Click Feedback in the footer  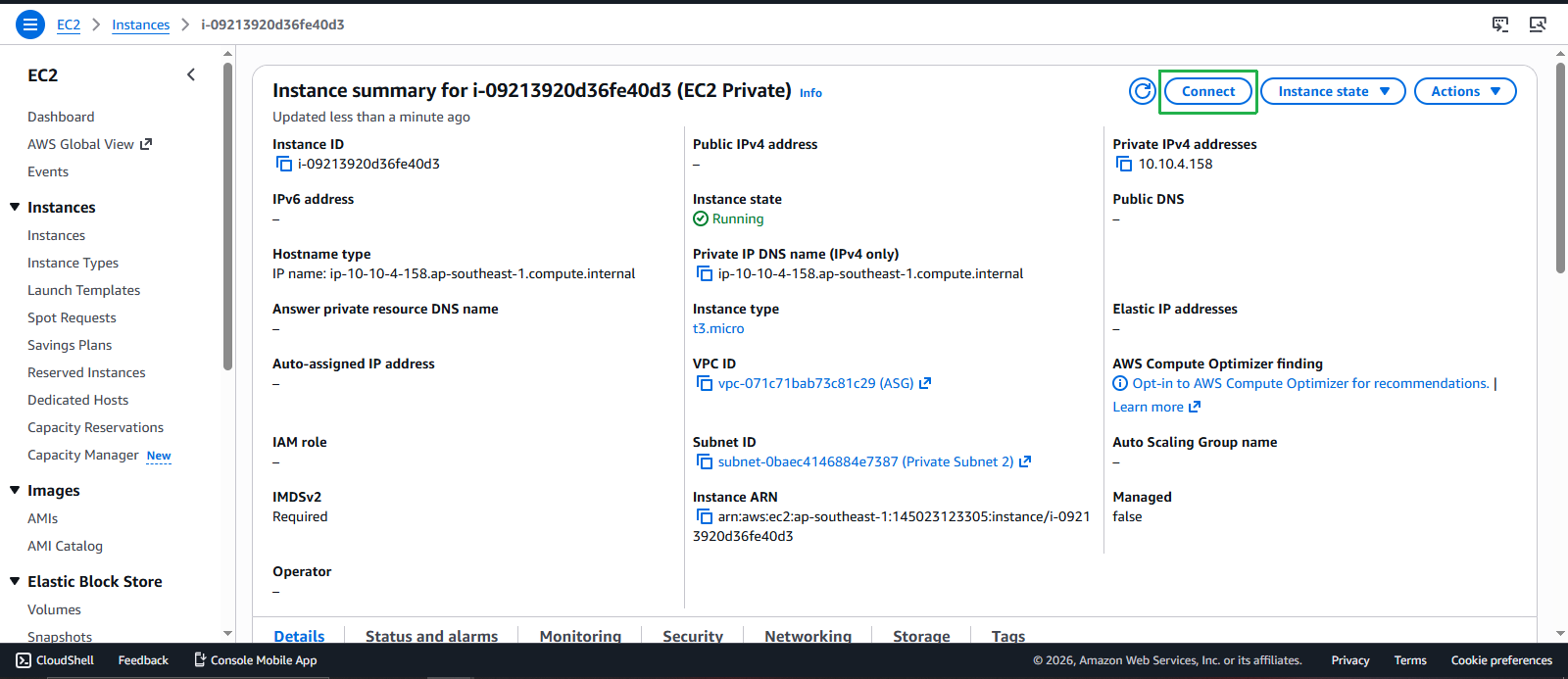tap(143, 660)
